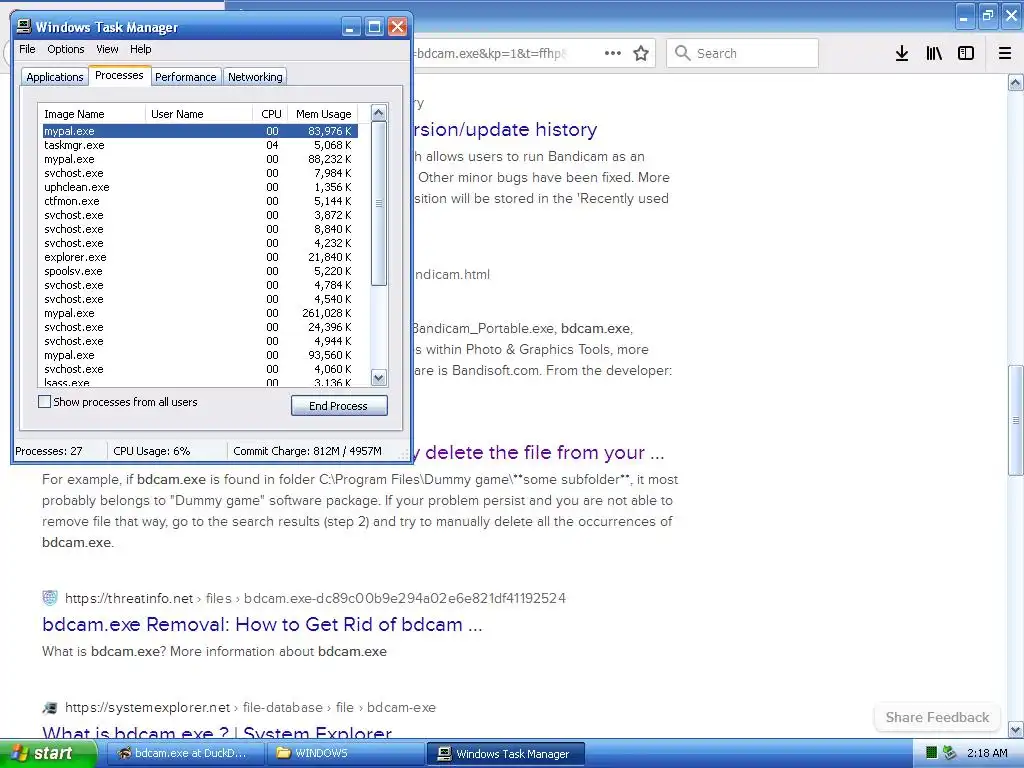
Task: Open the What is bdcam.exe System Explorer link
Action: point(217,732)
